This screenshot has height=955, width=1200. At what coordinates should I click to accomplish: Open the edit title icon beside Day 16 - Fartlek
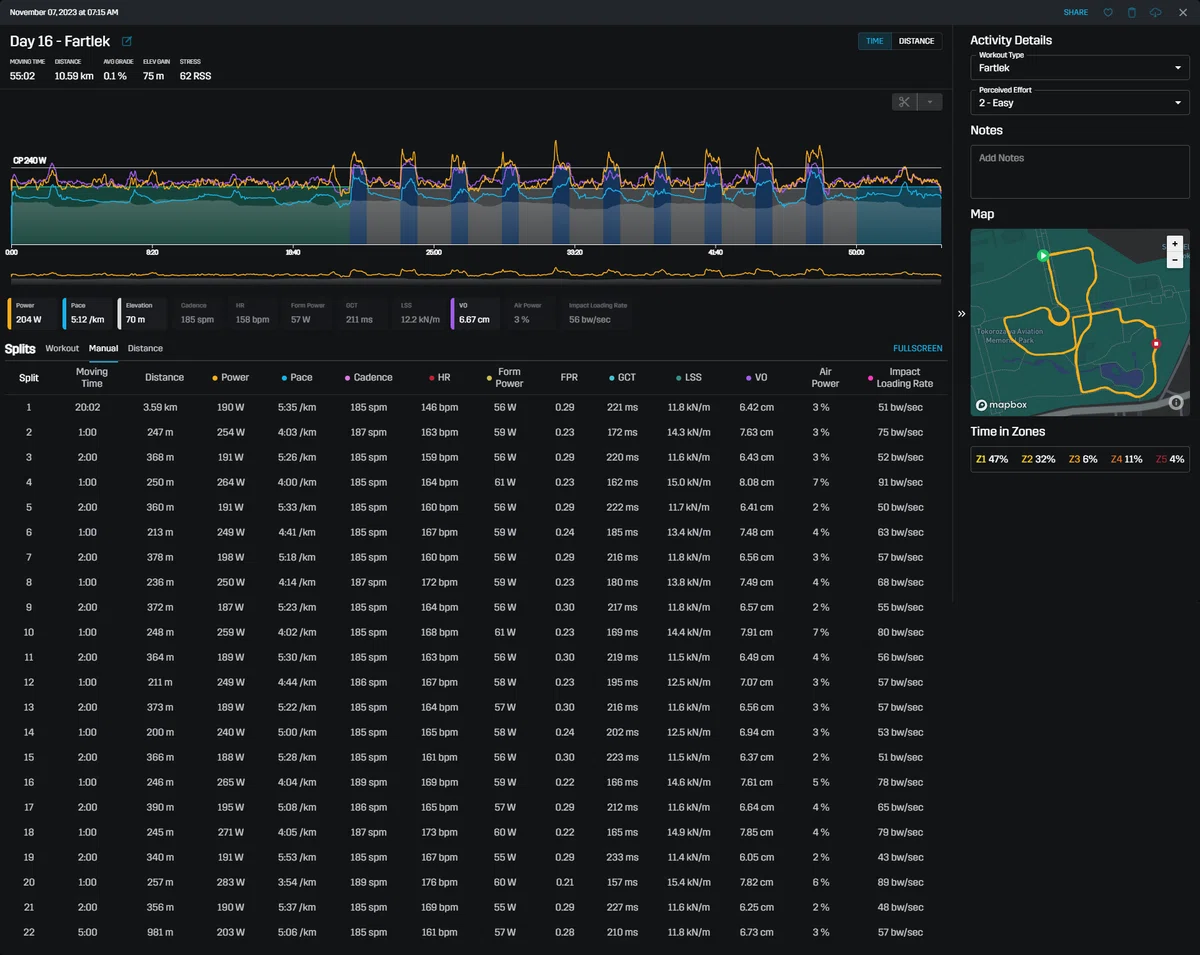(x=127, y=41)
